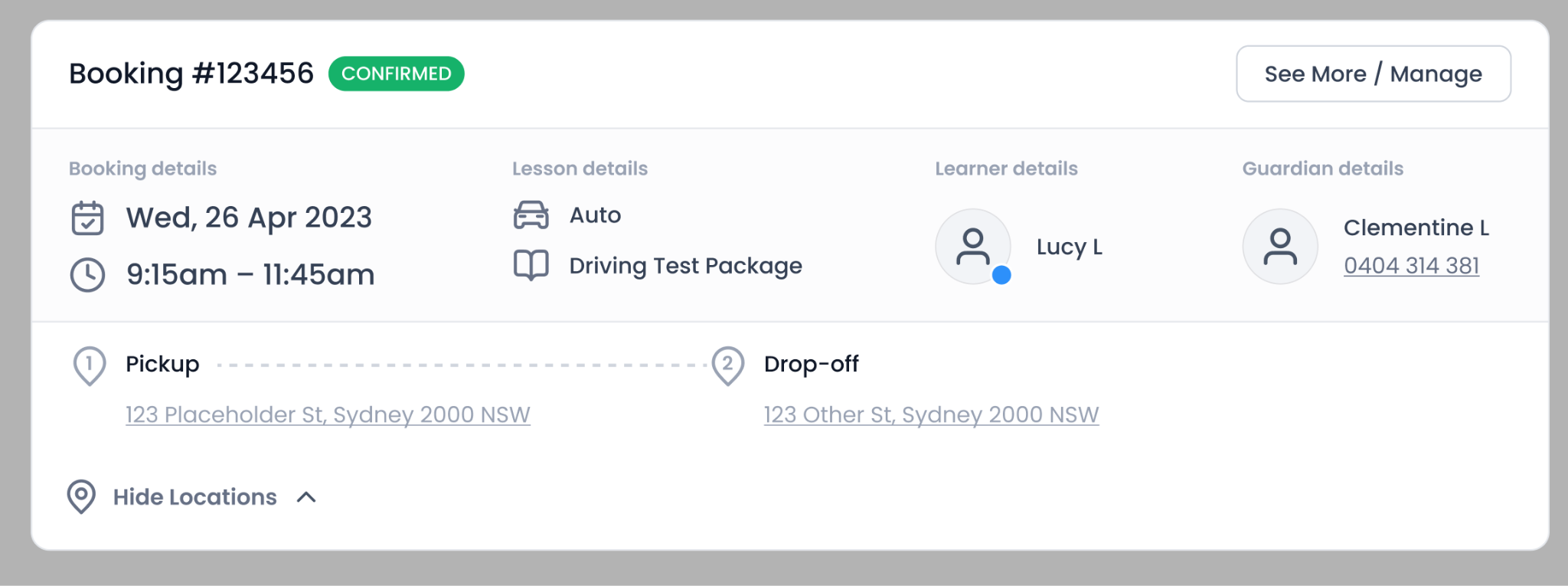Click the CONFIRMED status badge

click(x=397, y=74)
